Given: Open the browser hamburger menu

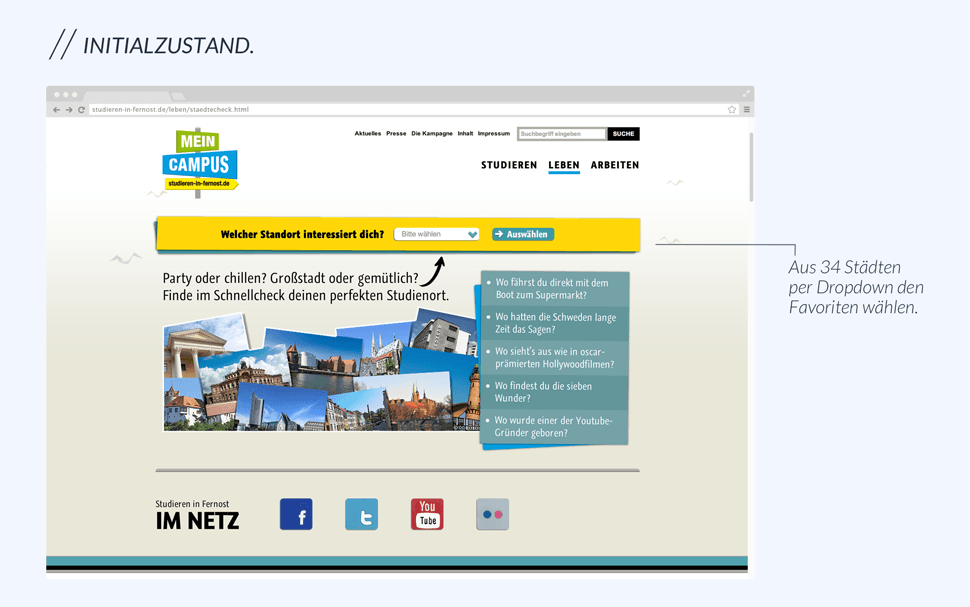Looking at the screenshot, I should point(746,110).
